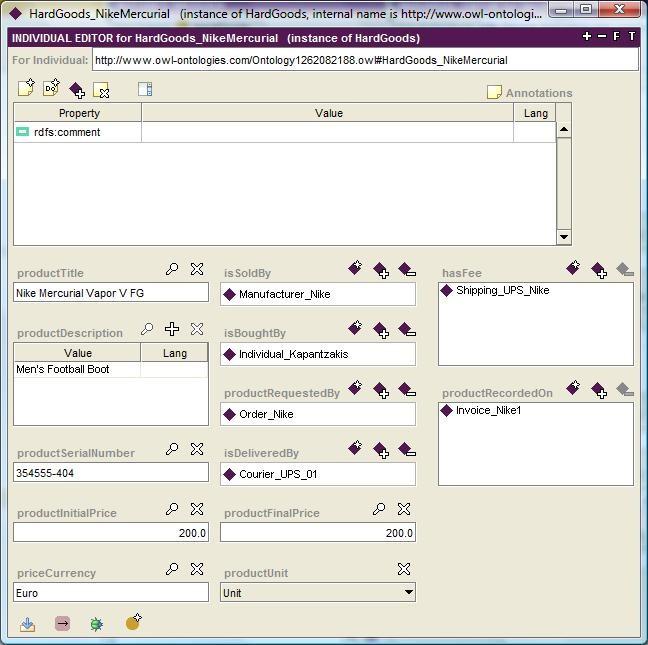648x645 pixels.
Task: Create new individual for productRequestedBy
Action: [355, 388]
